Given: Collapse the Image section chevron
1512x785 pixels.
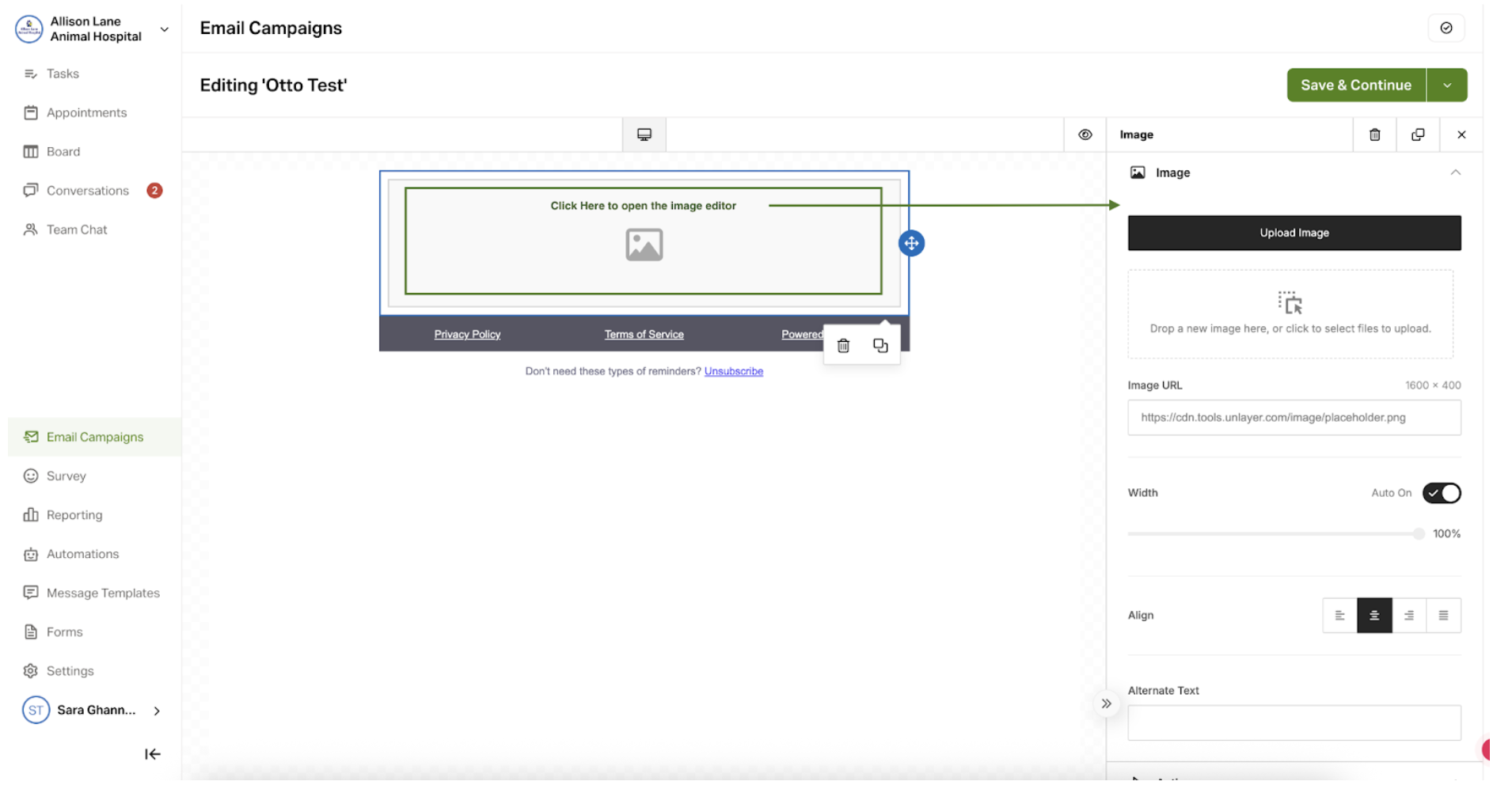Looking at the screenshot, I should pyautogui.click(x=1455, y=173).
